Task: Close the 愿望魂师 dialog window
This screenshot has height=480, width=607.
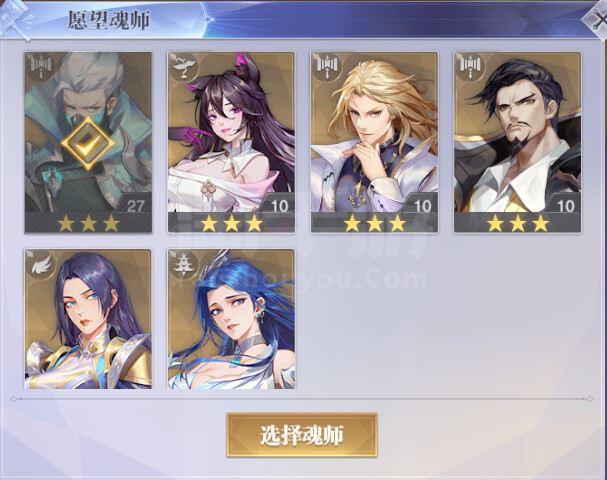Action: tap(596, 21)
